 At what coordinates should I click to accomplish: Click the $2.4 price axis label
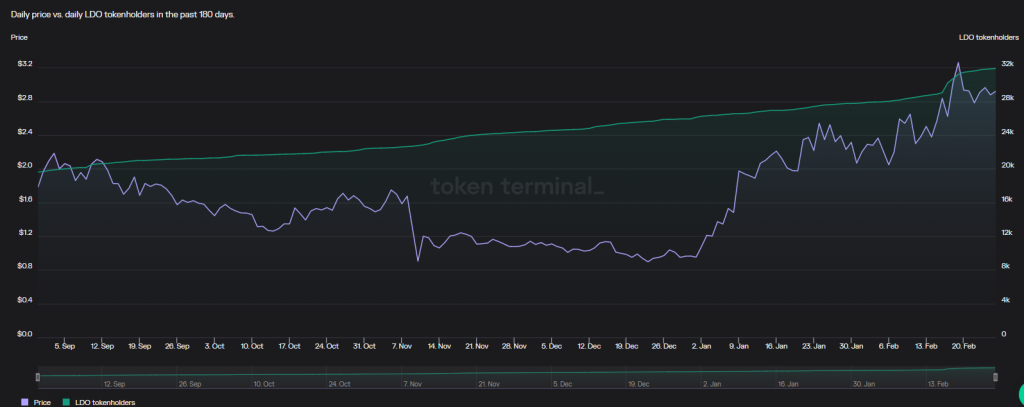pyautogui.click(x=25, y=133)
